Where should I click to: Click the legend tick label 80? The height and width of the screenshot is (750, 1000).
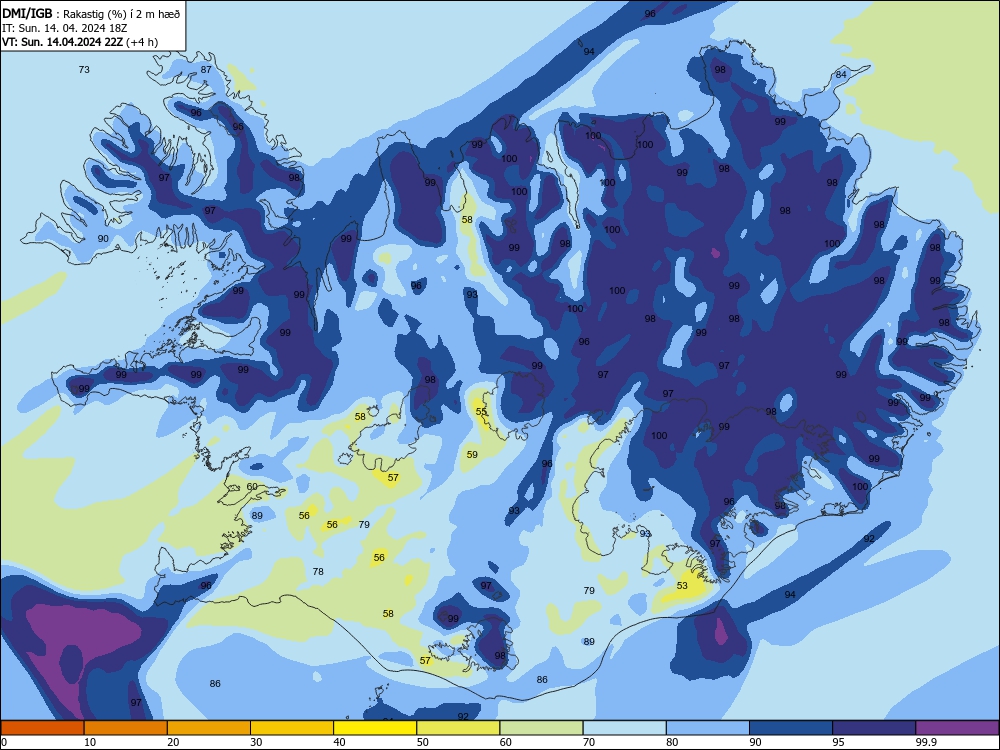[672, 742]
